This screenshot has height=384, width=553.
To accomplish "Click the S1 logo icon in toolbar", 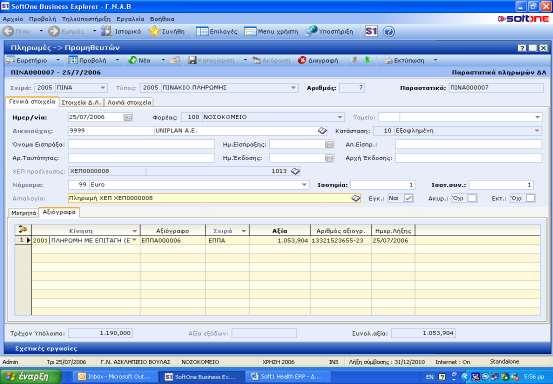I will (371, 31).
